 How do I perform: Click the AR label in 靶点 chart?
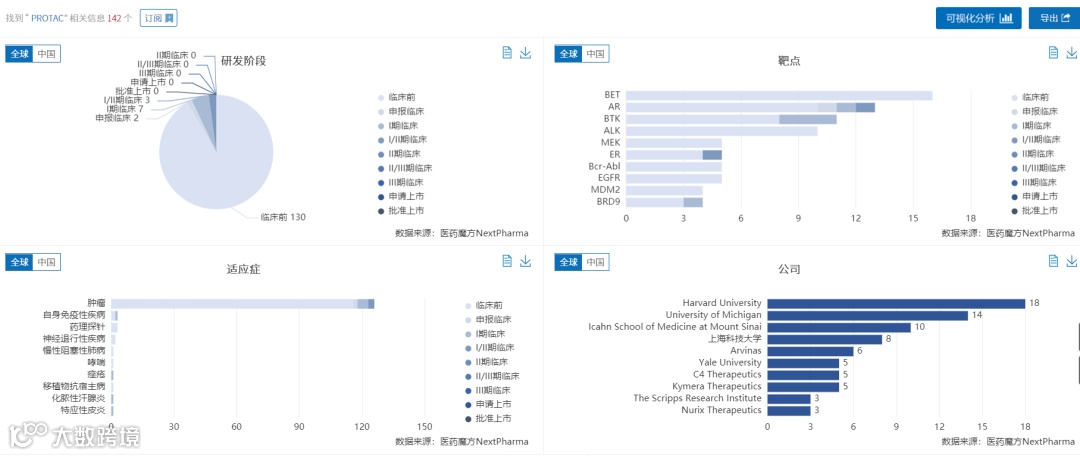614,107
